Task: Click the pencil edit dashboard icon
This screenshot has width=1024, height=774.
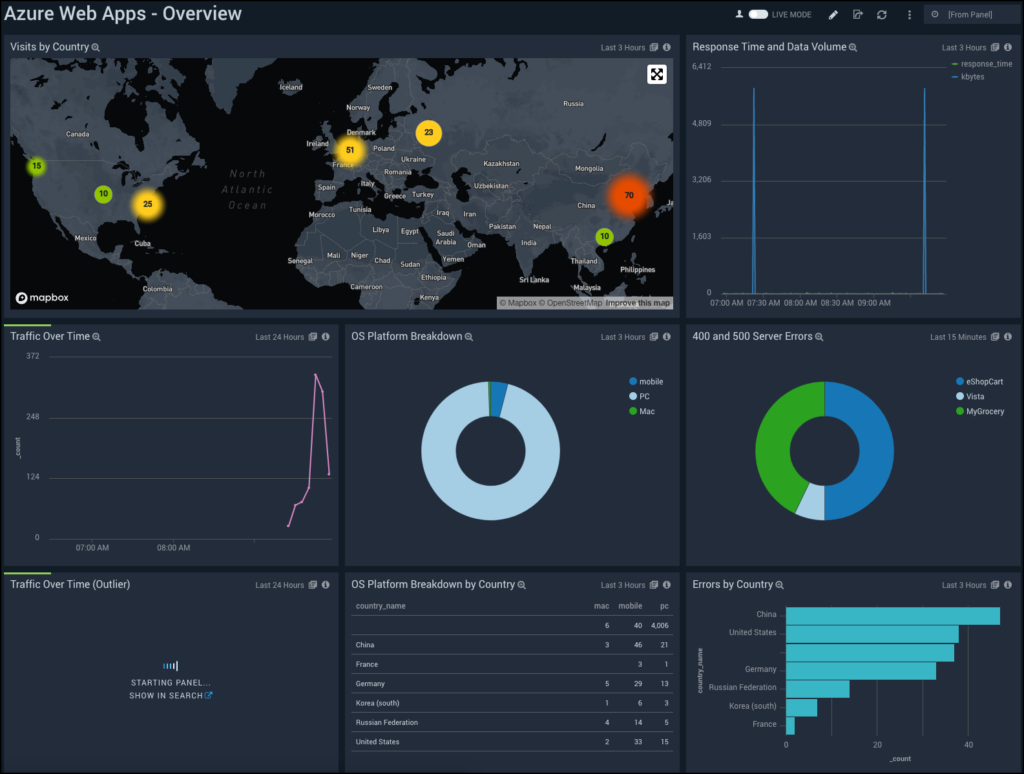Action: (833, 15)
